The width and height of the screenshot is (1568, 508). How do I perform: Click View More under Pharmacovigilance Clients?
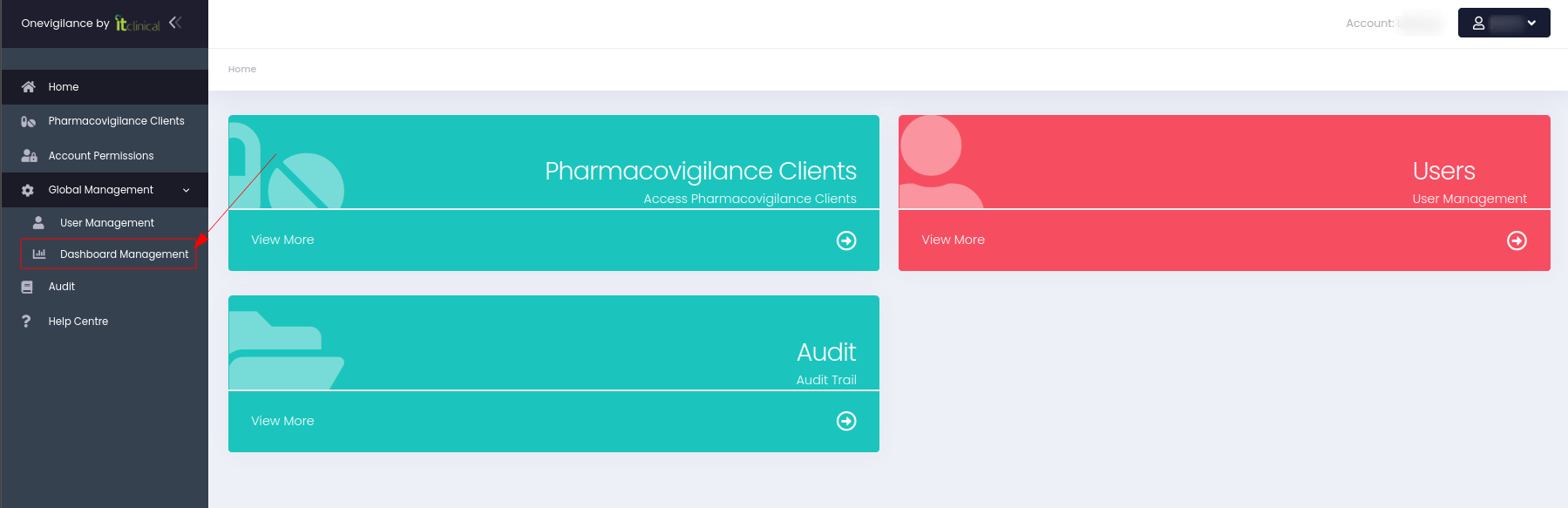click(x=282, y=240)
